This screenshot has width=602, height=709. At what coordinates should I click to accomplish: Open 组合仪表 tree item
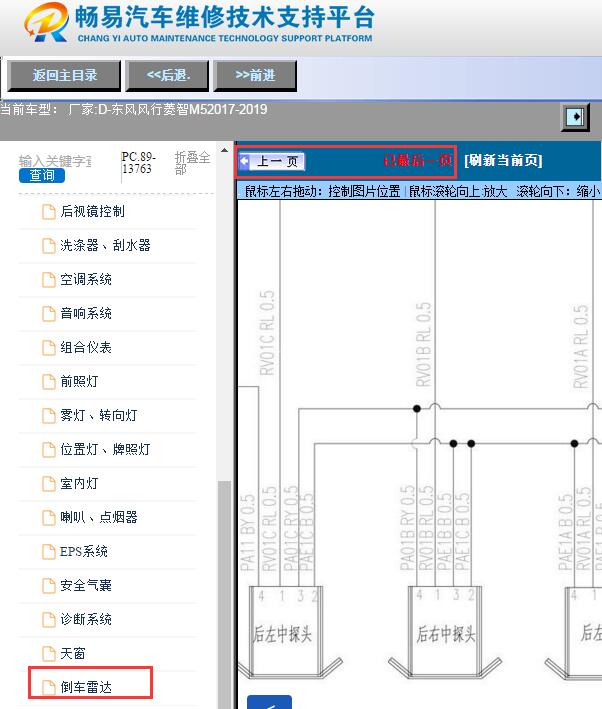(x=86, y=347)
